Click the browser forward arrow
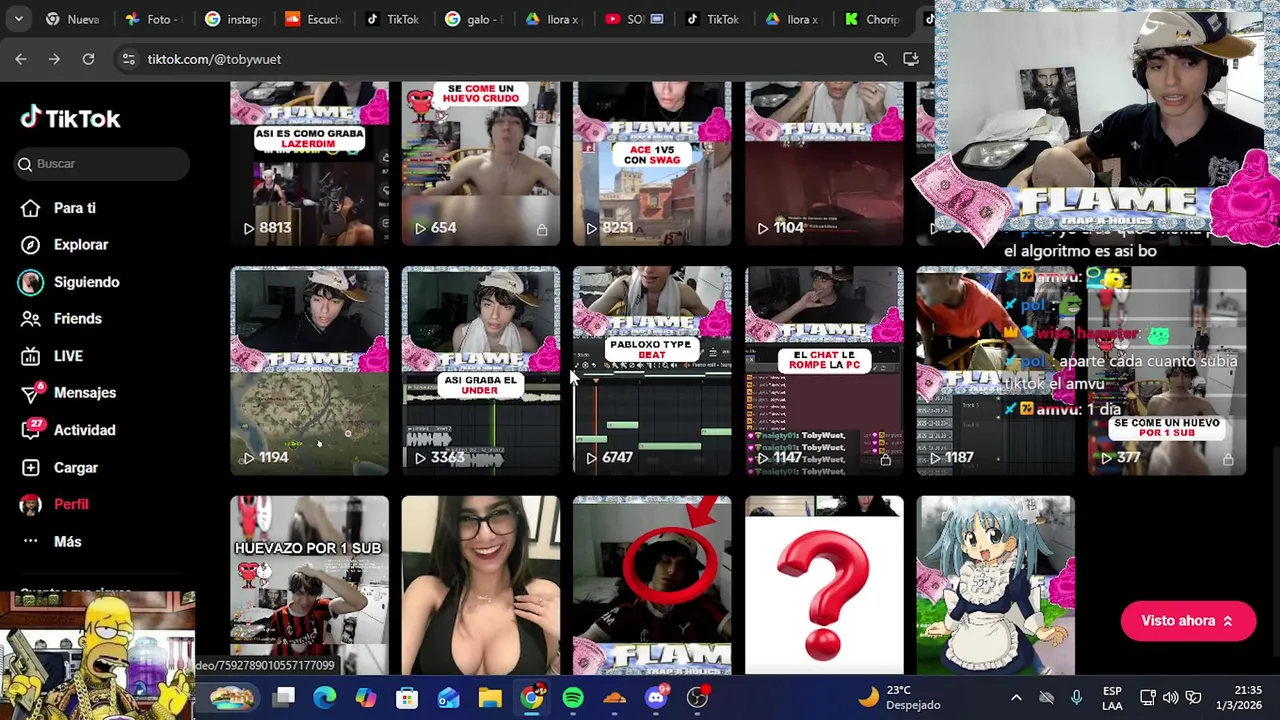 coord(54,59)
